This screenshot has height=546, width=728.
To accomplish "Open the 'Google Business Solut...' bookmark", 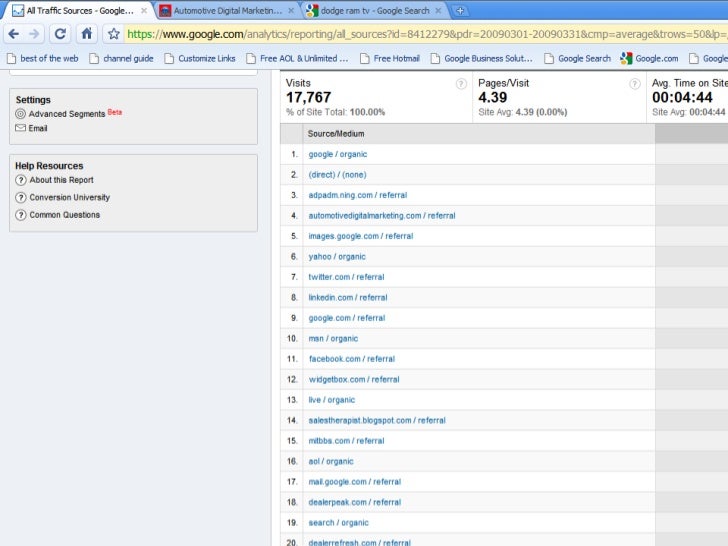I will pyautogui.click(x=481, y=58).
